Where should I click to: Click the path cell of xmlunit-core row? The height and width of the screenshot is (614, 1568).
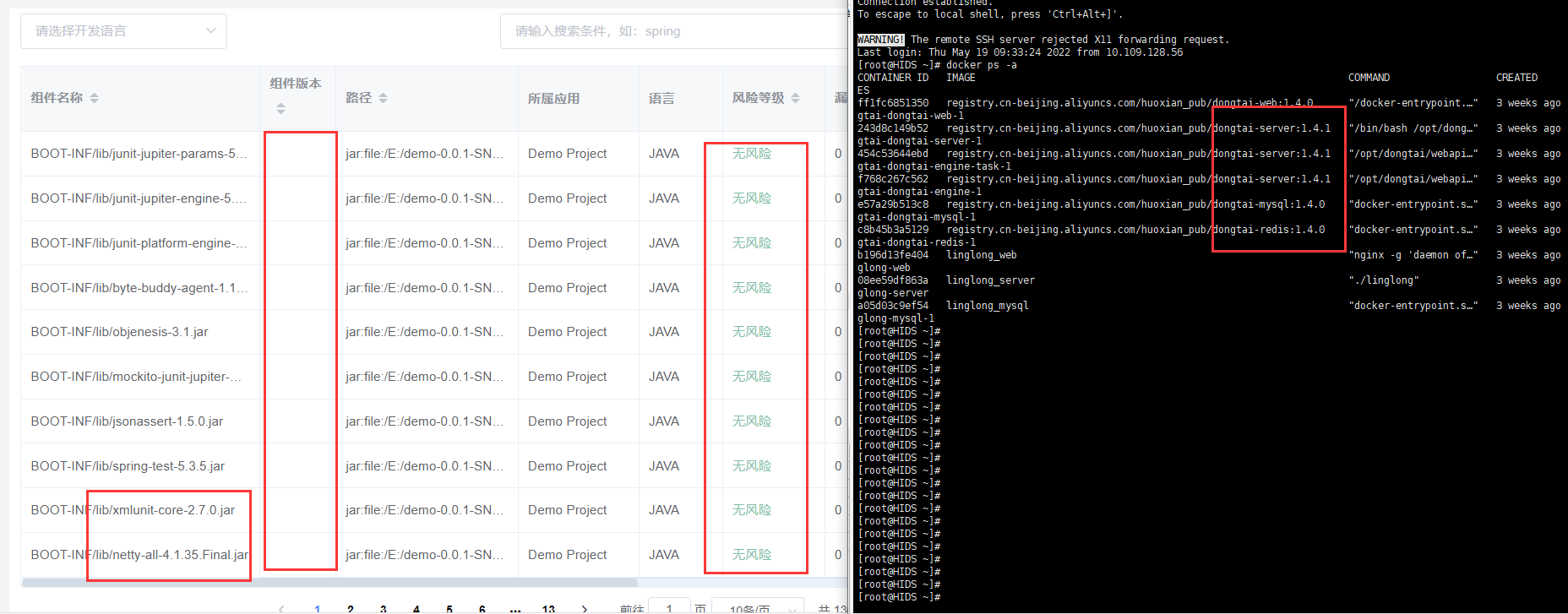point(425,510)
